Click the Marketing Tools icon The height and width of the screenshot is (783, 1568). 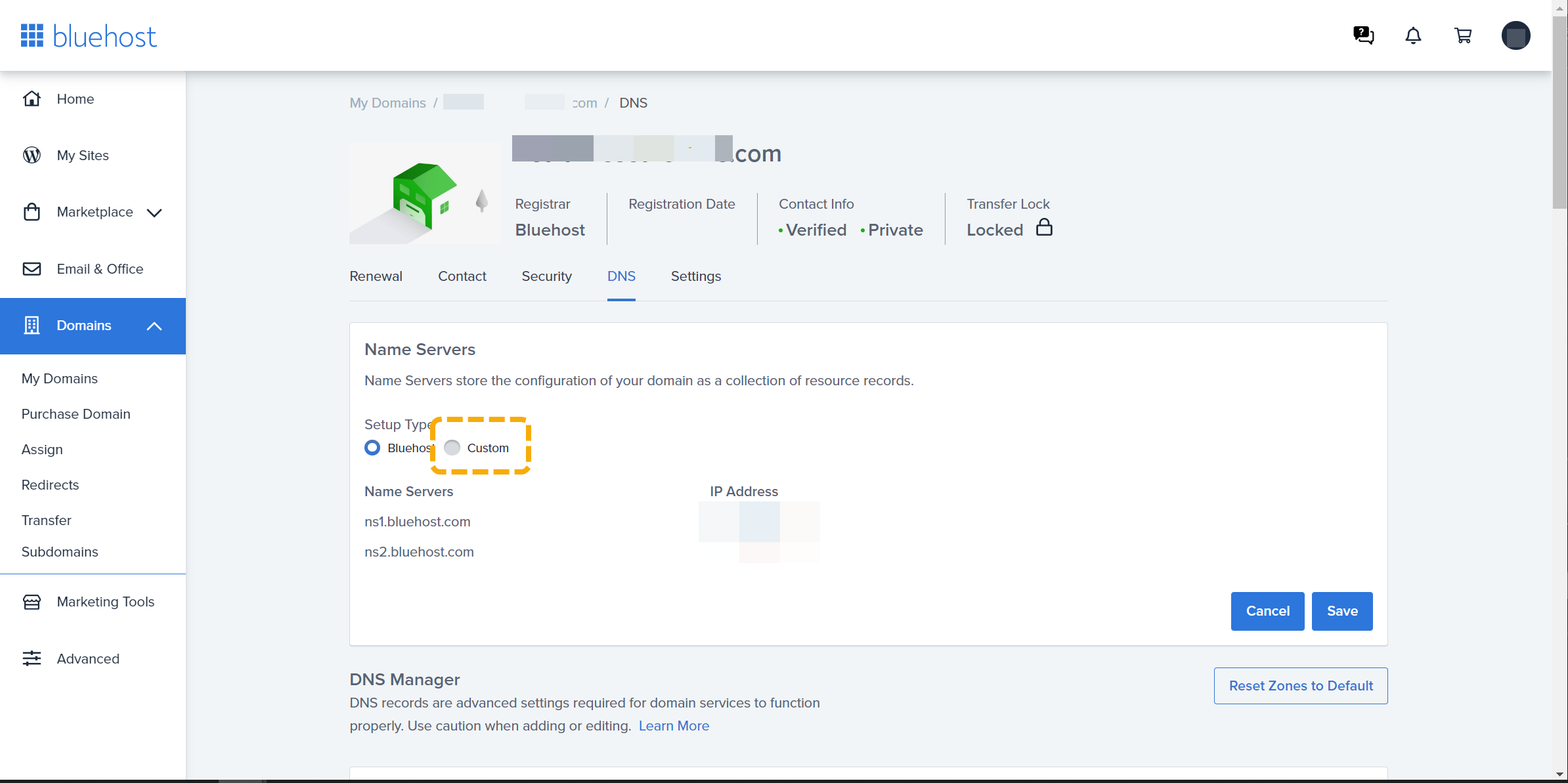(32, 602)
